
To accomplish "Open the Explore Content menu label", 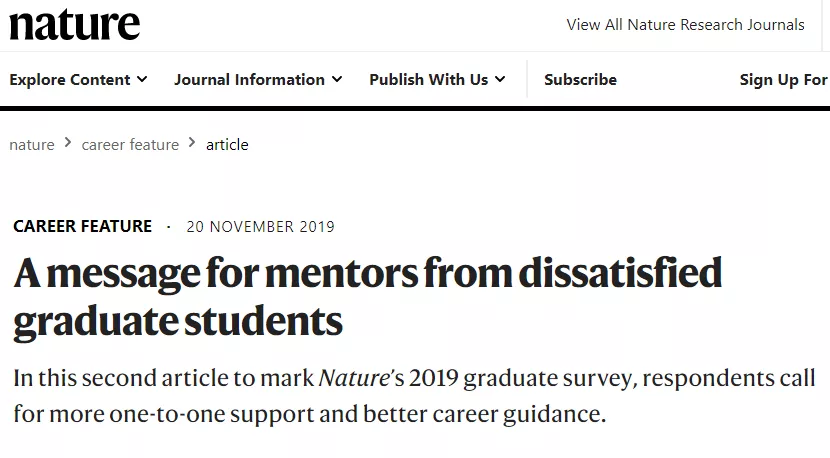I will pyautogui.click(x=70, y=79).
